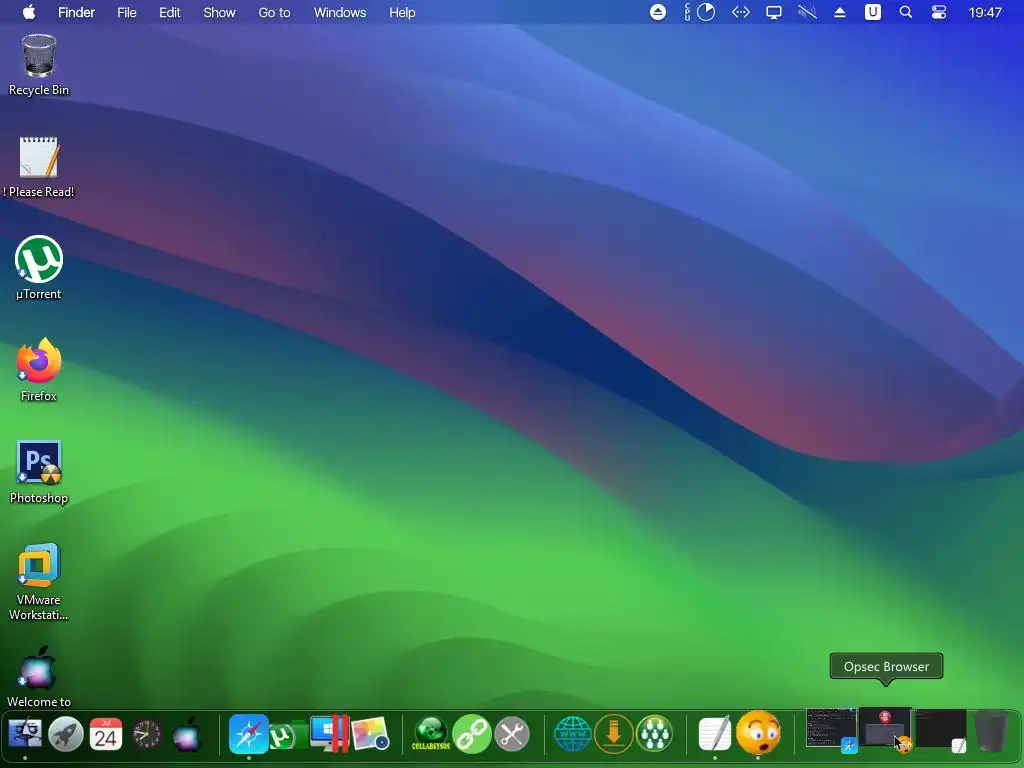The height and width of the screenshot is (768, 1024).
Task: Click the disabled Wi-Fi icon in menu bar
Action: tap(807, 12)
